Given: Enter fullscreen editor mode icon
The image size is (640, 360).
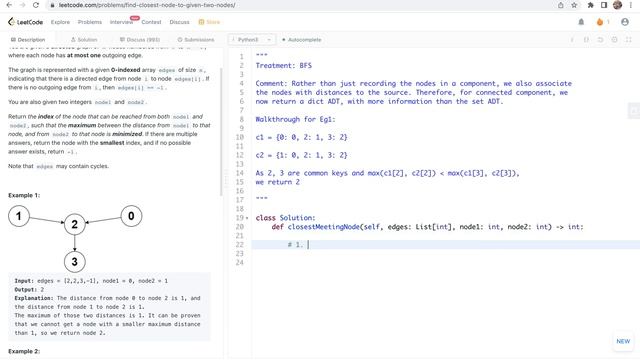Looking at the screenshot, I should coord(629,40).
